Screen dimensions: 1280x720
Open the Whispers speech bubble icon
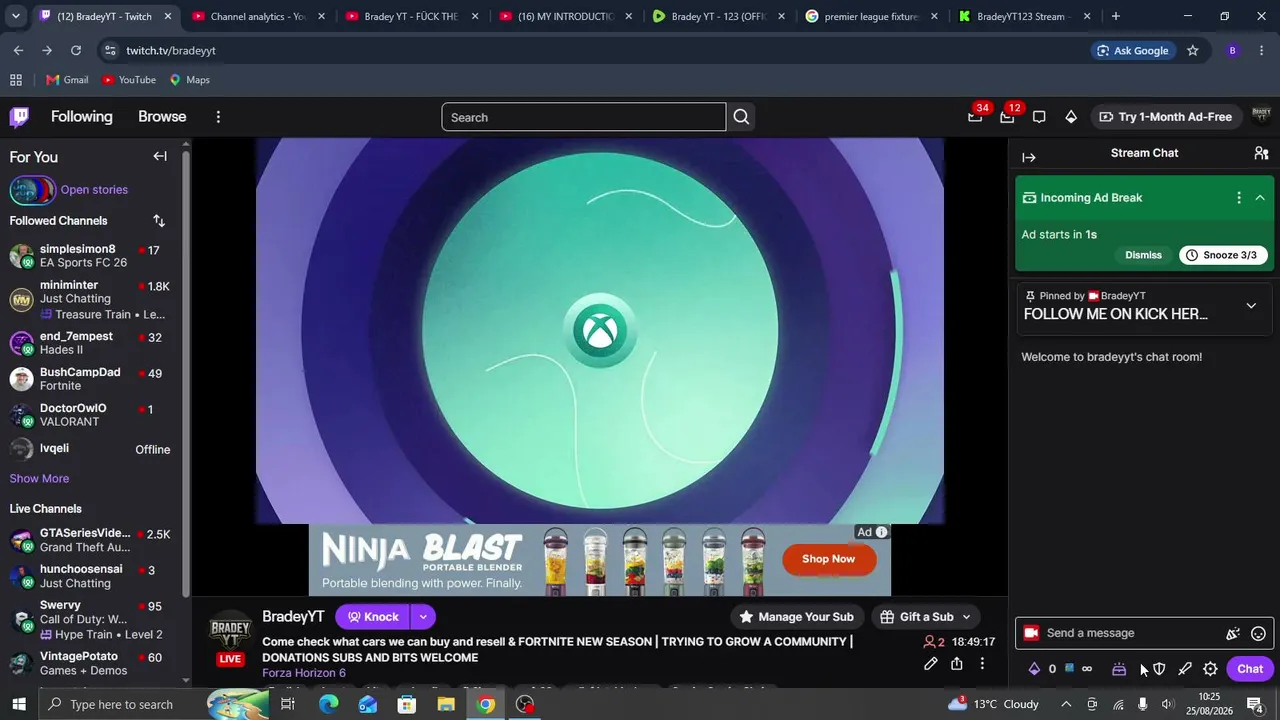click(1039, 117)
